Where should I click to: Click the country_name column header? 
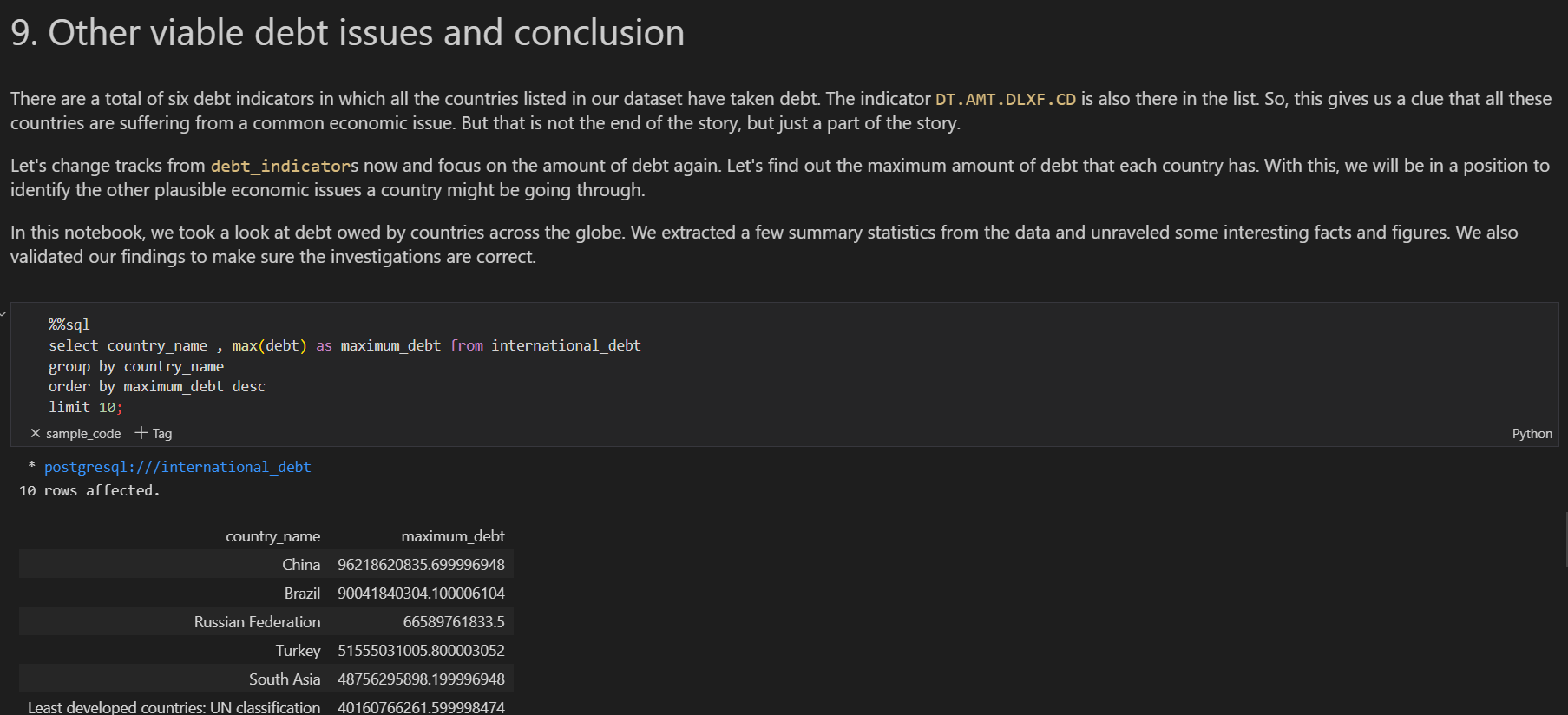(x=273, y=535)
